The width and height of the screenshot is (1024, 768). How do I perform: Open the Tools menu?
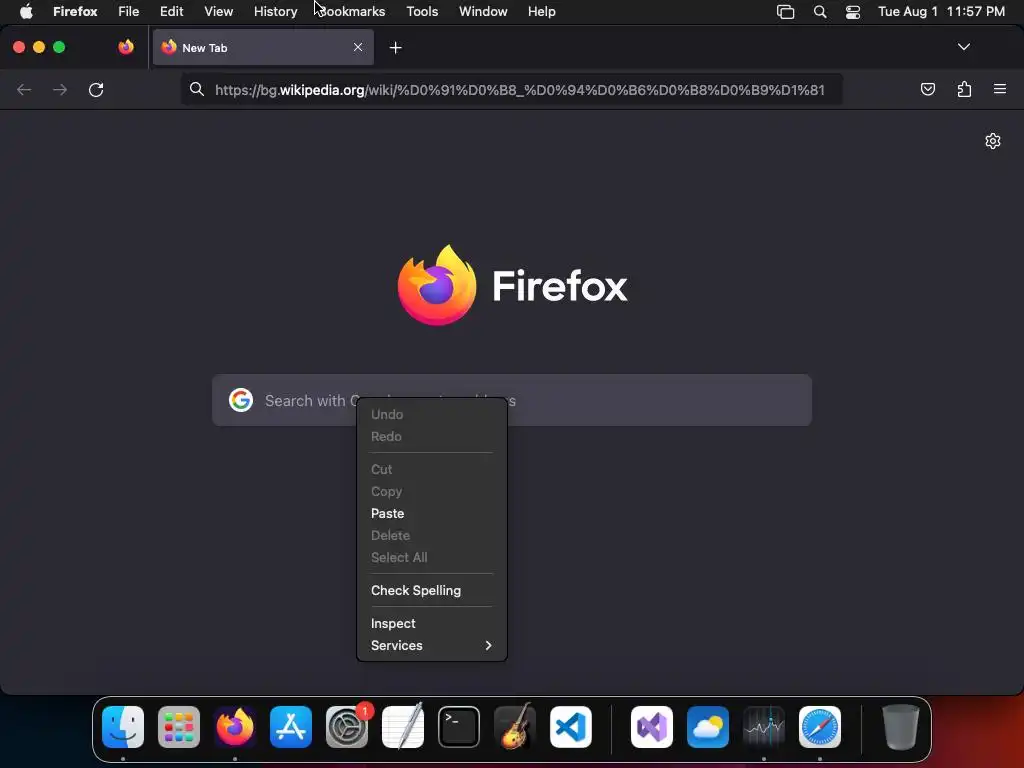422,11
